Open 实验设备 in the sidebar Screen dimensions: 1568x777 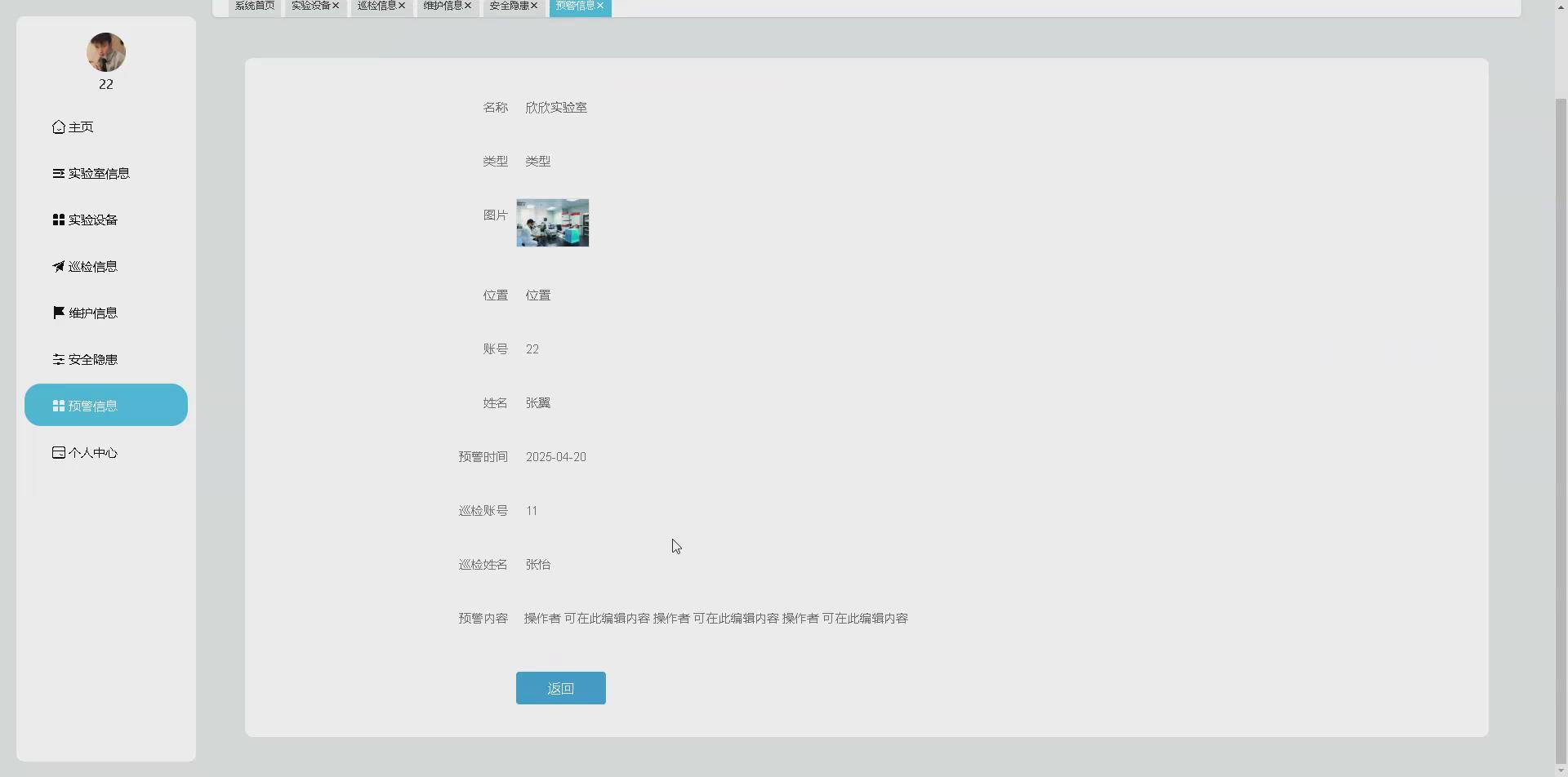(x=106, y=220)
